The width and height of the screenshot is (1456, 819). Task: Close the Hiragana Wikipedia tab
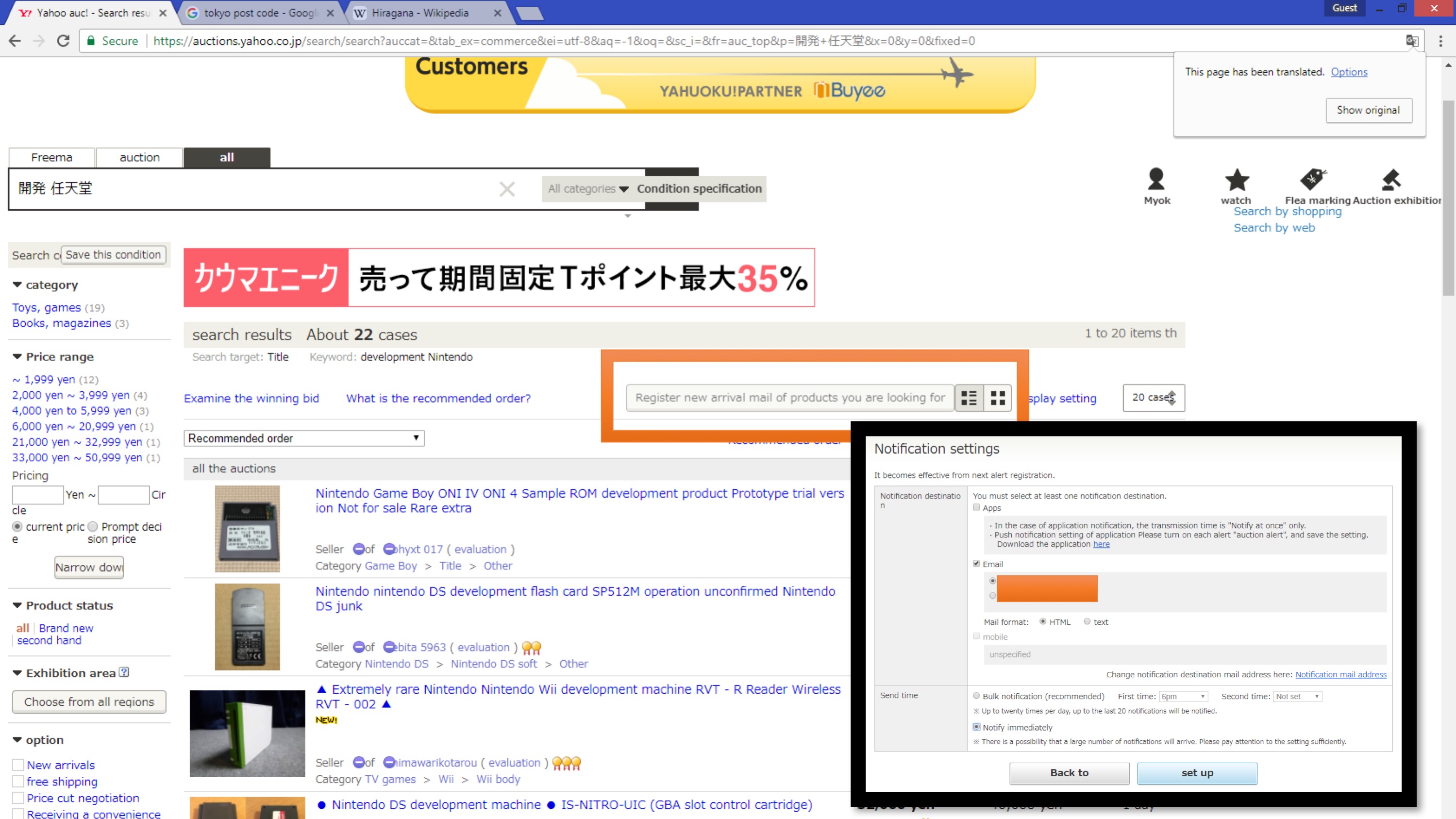point(498,13)
